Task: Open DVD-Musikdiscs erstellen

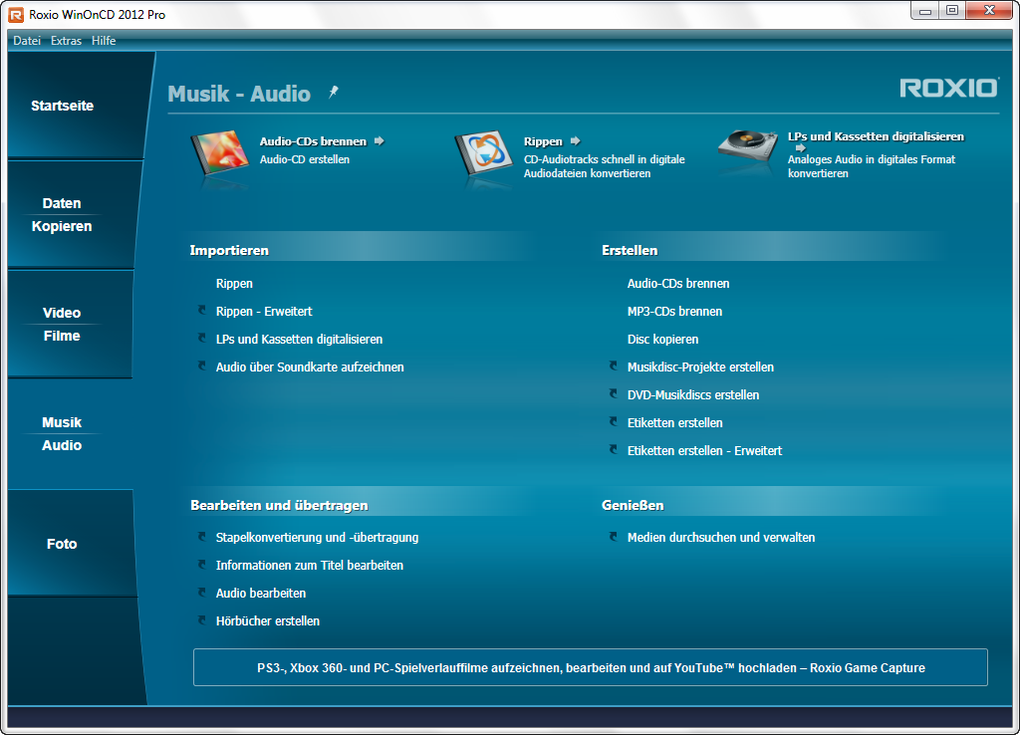Action: [x=693, y=395]
